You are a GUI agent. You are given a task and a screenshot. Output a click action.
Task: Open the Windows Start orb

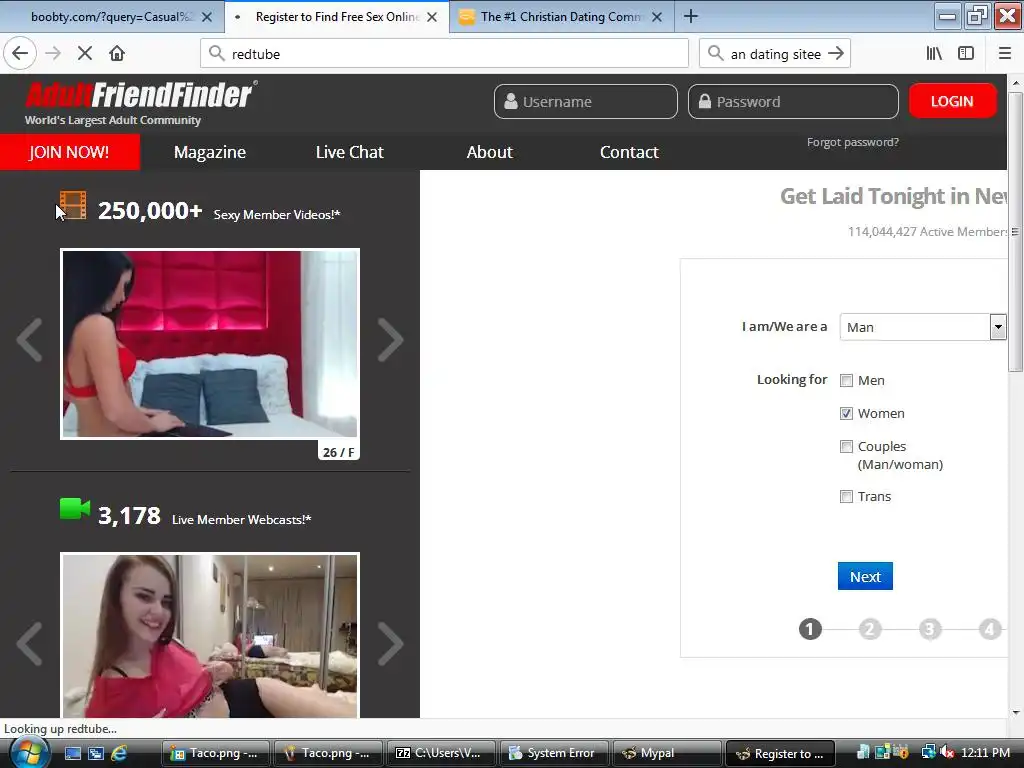point(28,753)
